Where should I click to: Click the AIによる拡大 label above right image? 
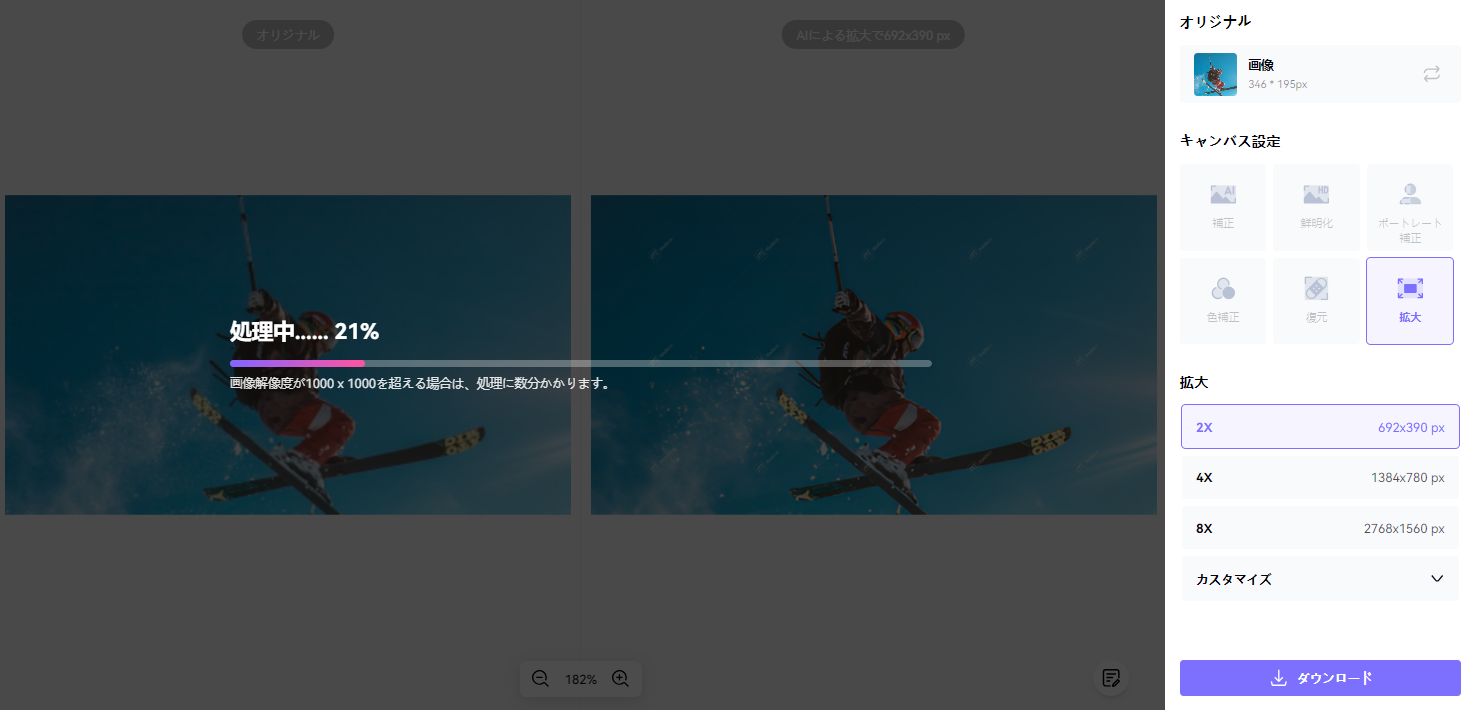[x=872, y=35]
